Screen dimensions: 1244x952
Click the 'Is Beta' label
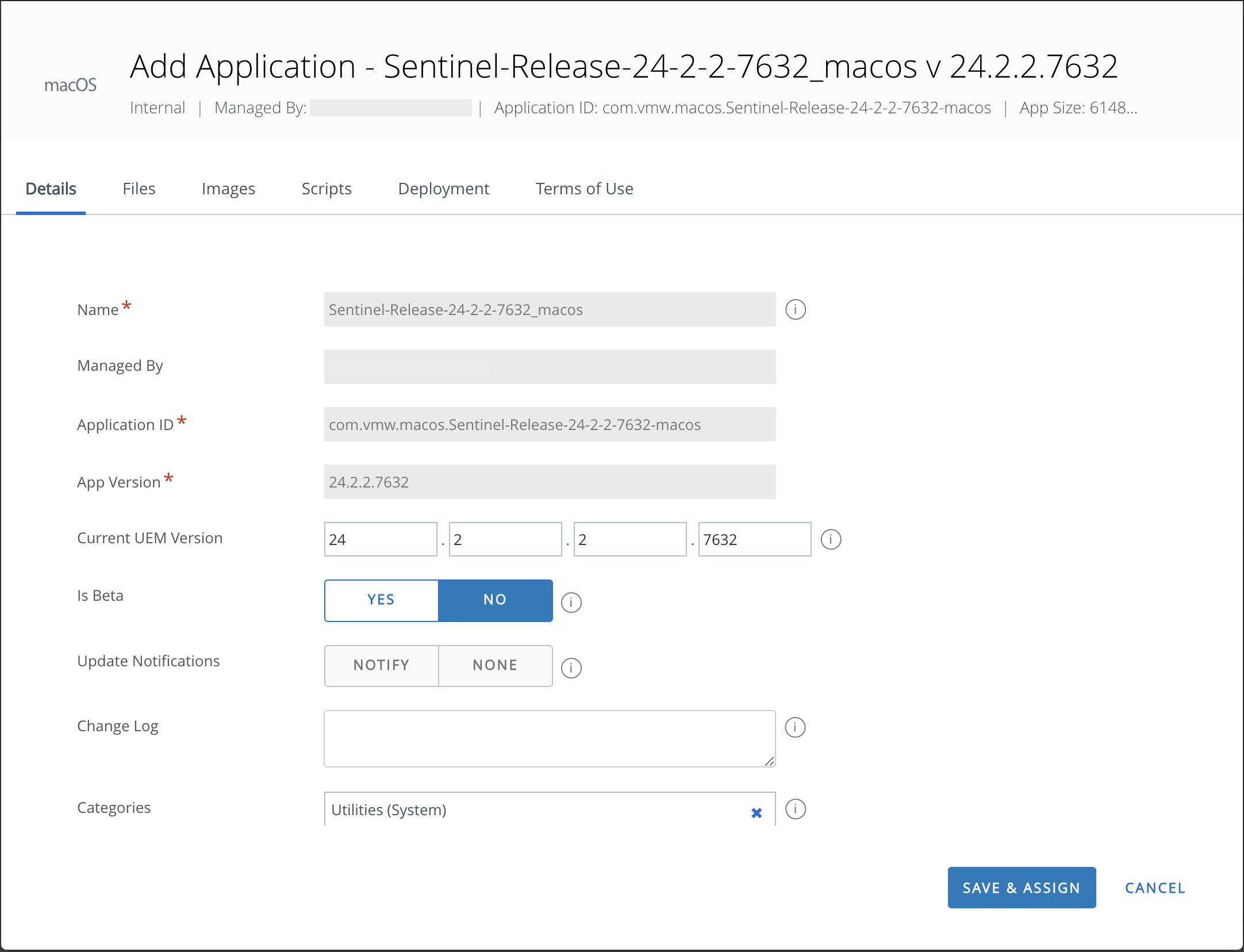(x=100, y=596)
